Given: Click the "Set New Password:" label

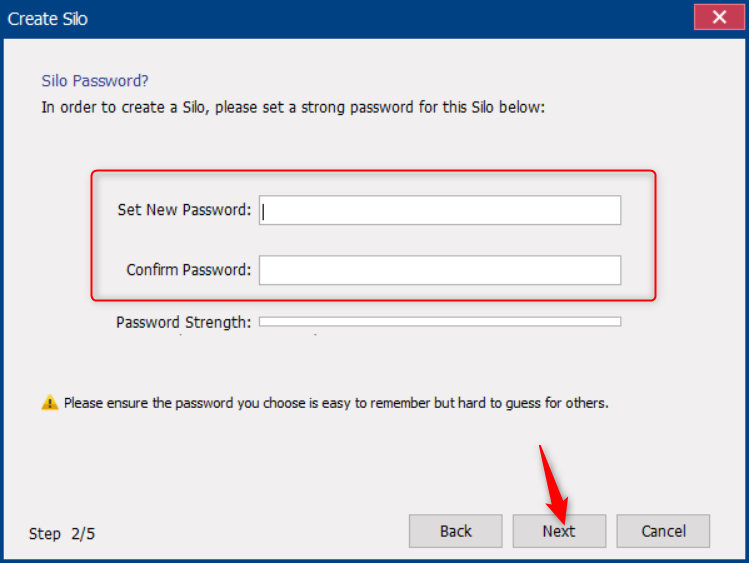Looking at the screenshot, I should pos(184,210).
